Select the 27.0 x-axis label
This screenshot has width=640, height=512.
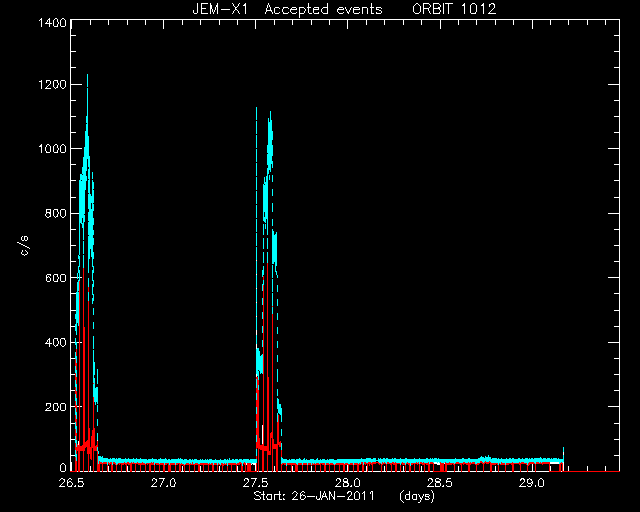163,483
